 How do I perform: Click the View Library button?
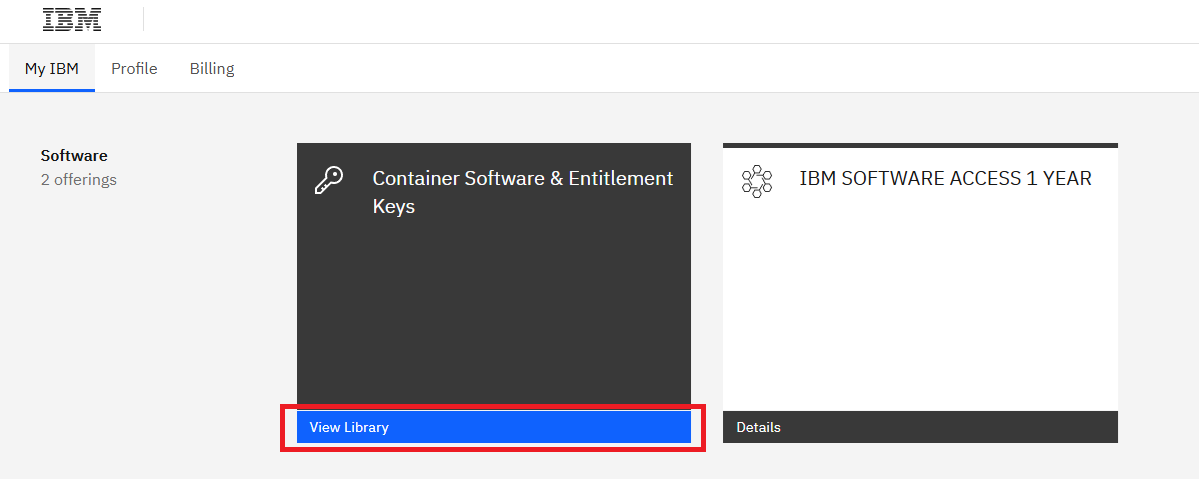494,427
